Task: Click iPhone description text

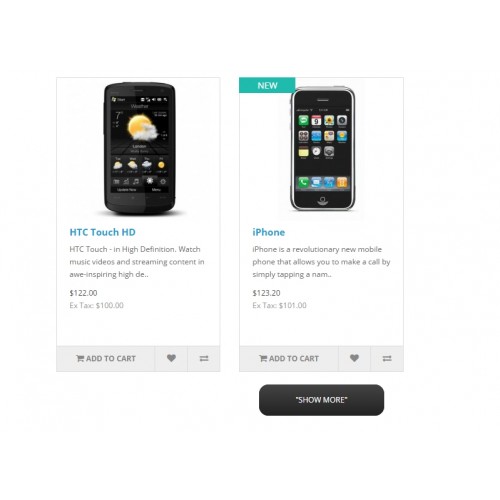Action: (x=321, y=262)
